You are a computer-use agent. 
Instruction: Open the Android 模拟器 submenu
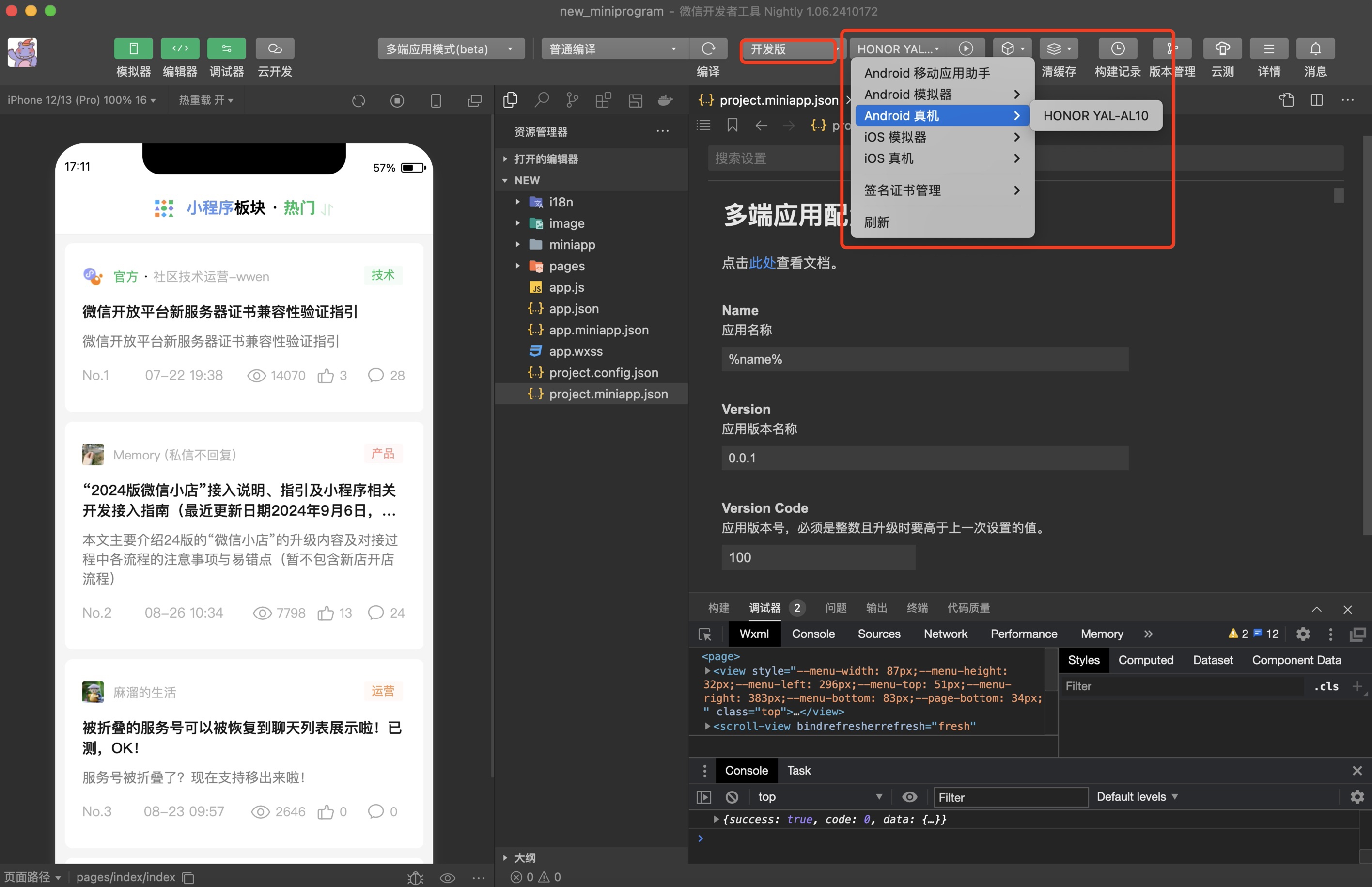click(942, 95)
